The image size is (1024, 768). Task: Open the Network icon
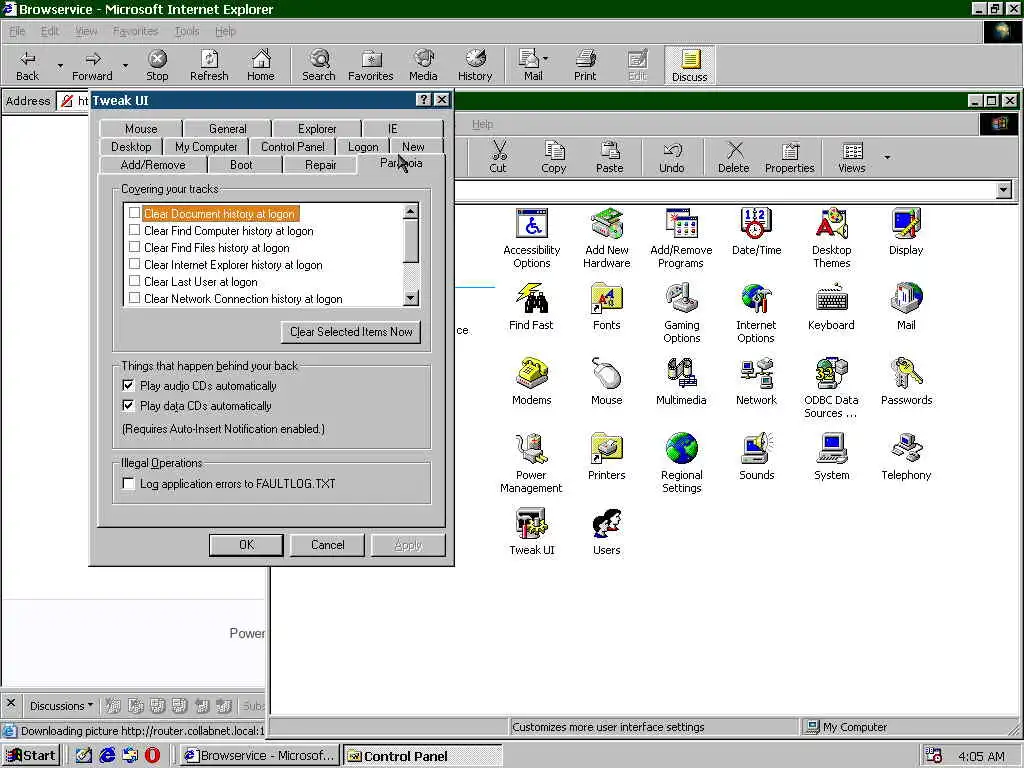pos(756,381)
